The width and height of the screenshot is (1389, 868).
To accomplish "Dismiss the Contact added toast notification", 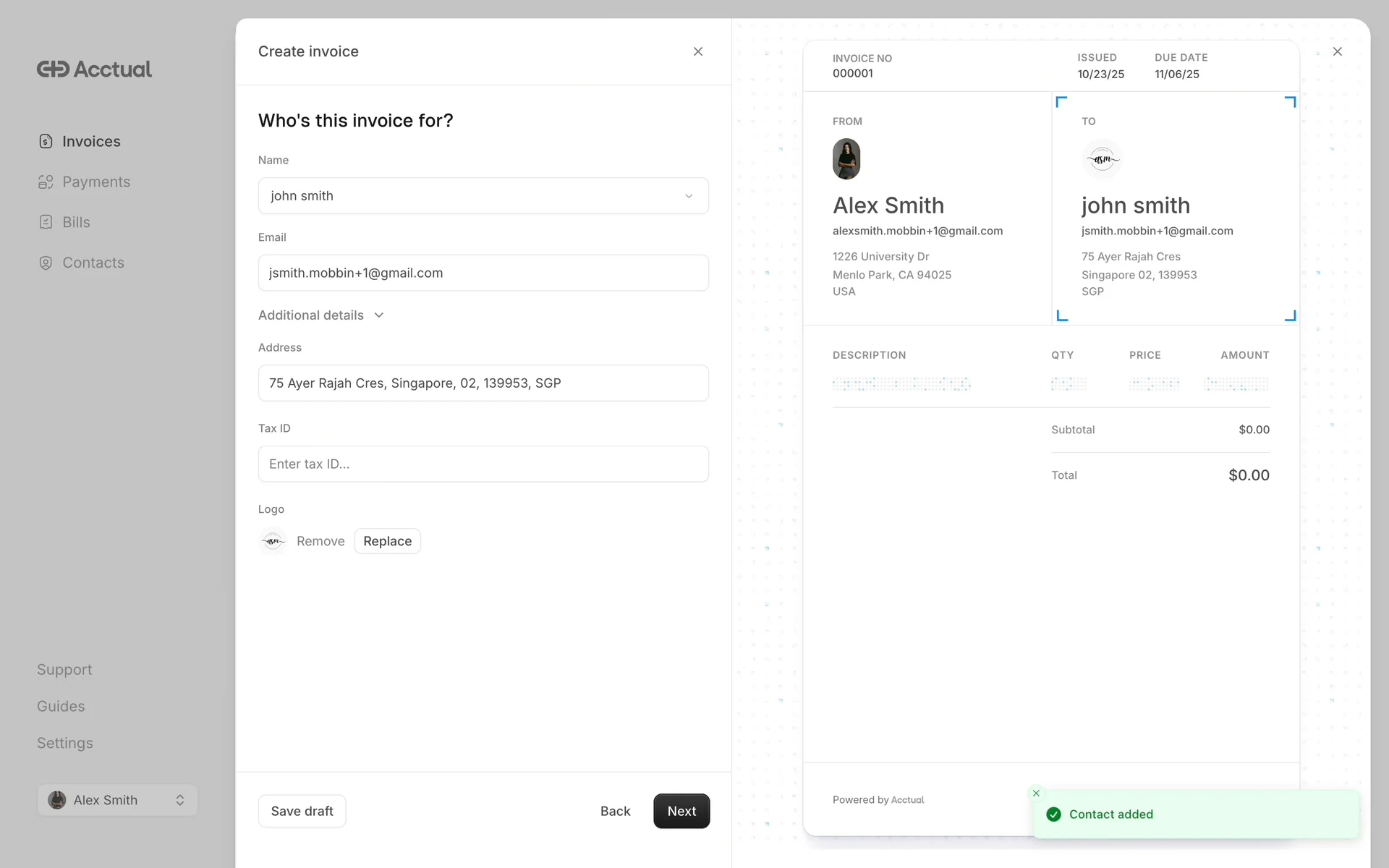I will pos(1036,793).
